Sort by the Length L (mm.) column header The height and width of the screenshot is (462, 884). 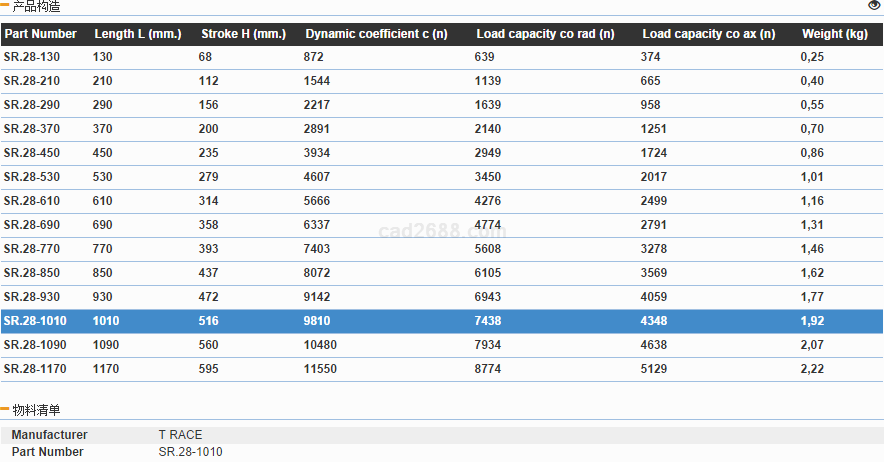pos(137,34)
